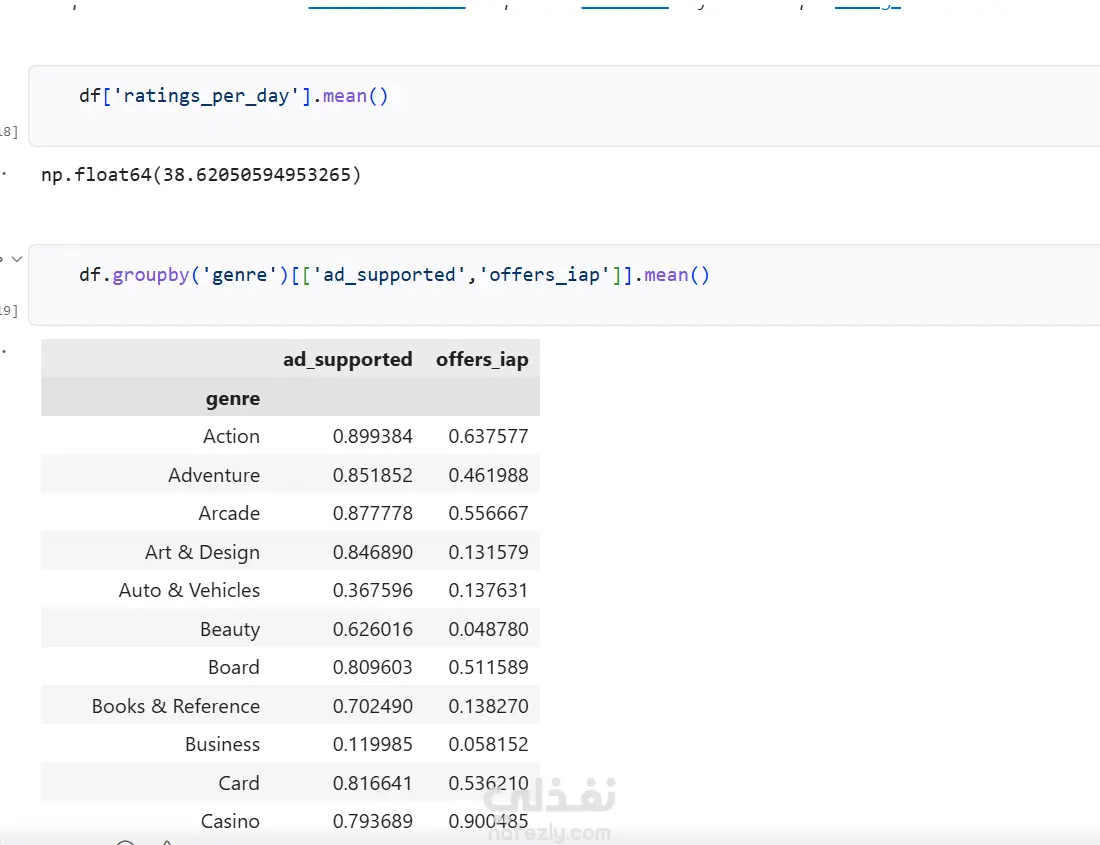Screen dimensions: 1100x845
Task: Click the value 0.900485 for Casino
Action: tap(488, 820)
